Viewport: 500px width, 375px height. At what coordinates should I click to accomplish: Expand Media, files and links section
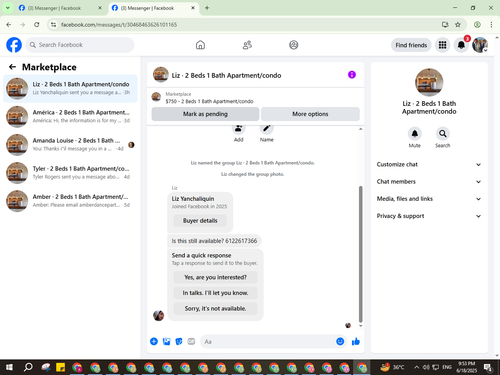point(429,199)
